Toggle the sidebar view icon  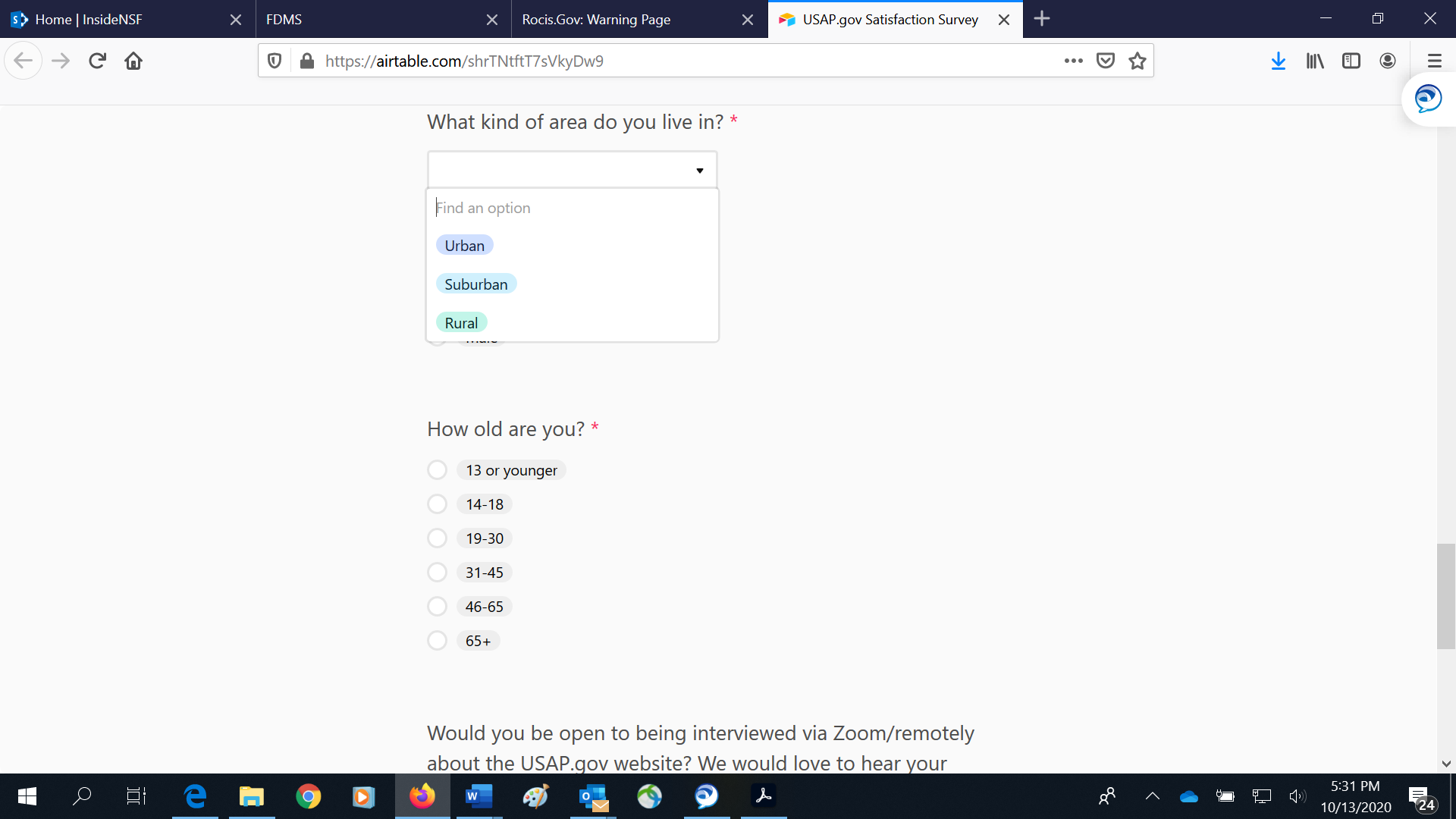tap(1351, 61)
